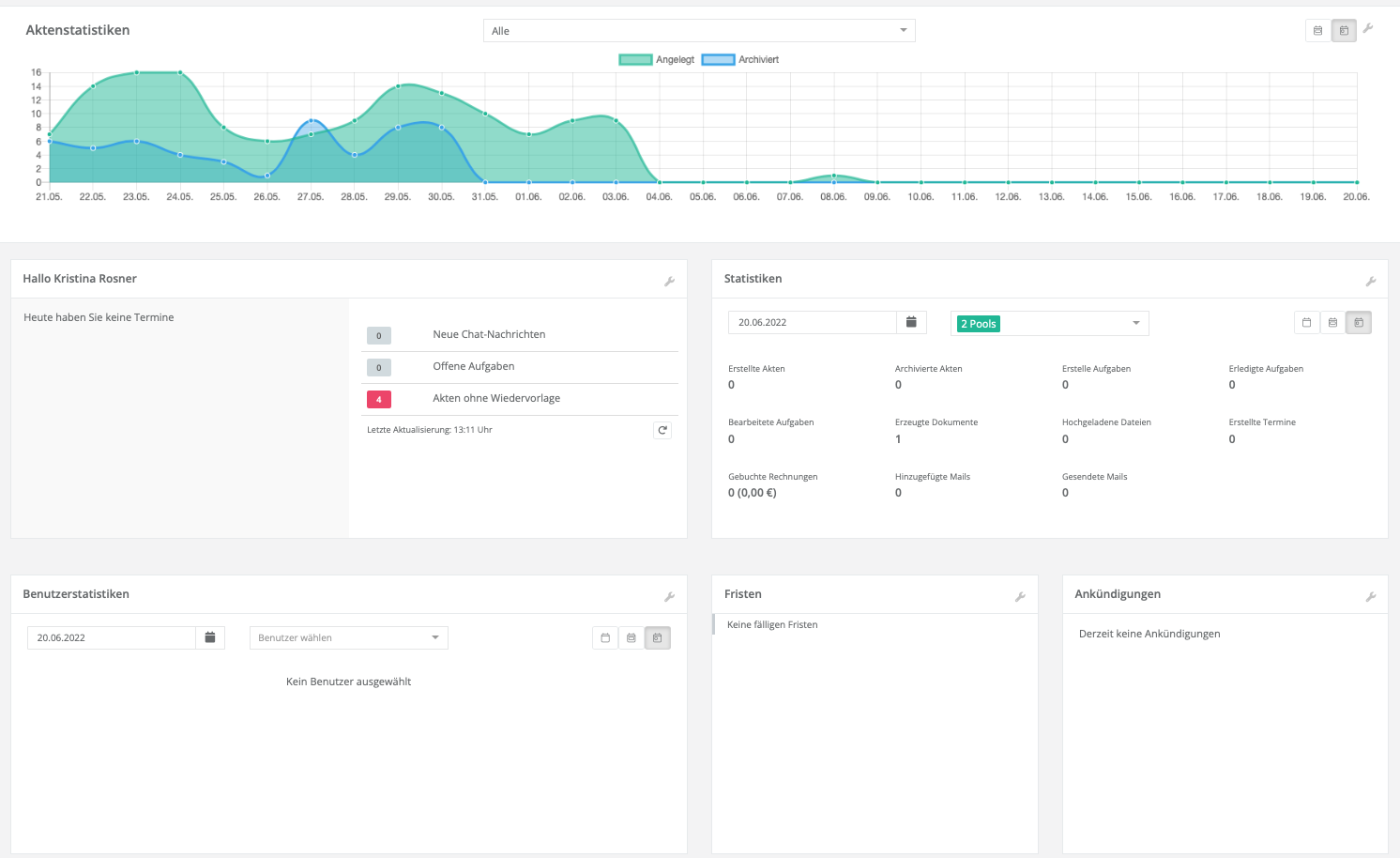Open the 2 Pools dropdown
The image size is (1400, 858).
pyautogui.click(x=1049, y=324)
